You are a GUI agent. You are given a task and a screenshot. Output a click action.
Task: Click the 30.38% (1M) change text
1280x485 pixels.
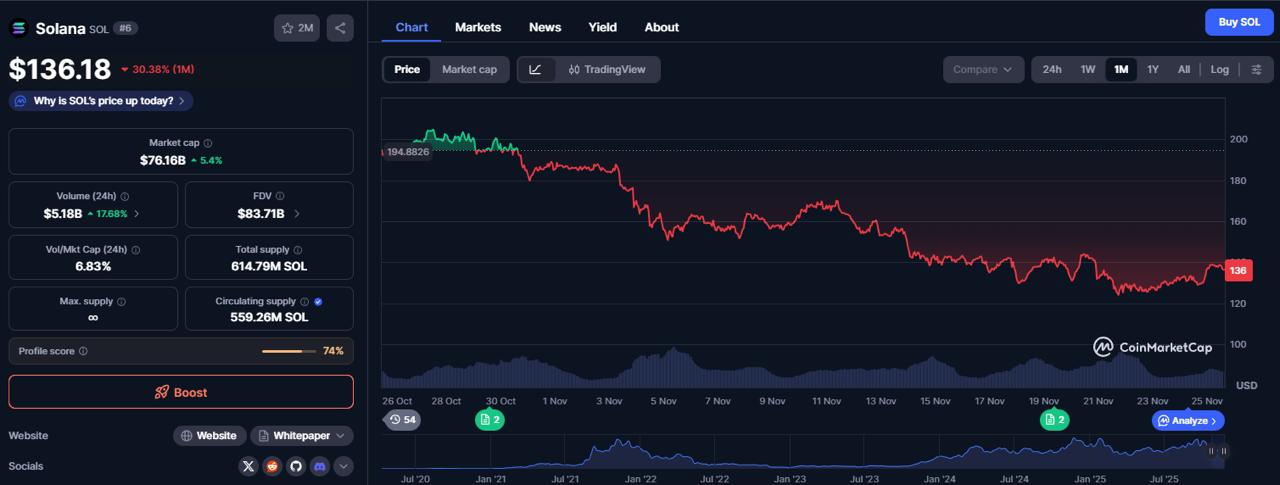pos(157,70)
